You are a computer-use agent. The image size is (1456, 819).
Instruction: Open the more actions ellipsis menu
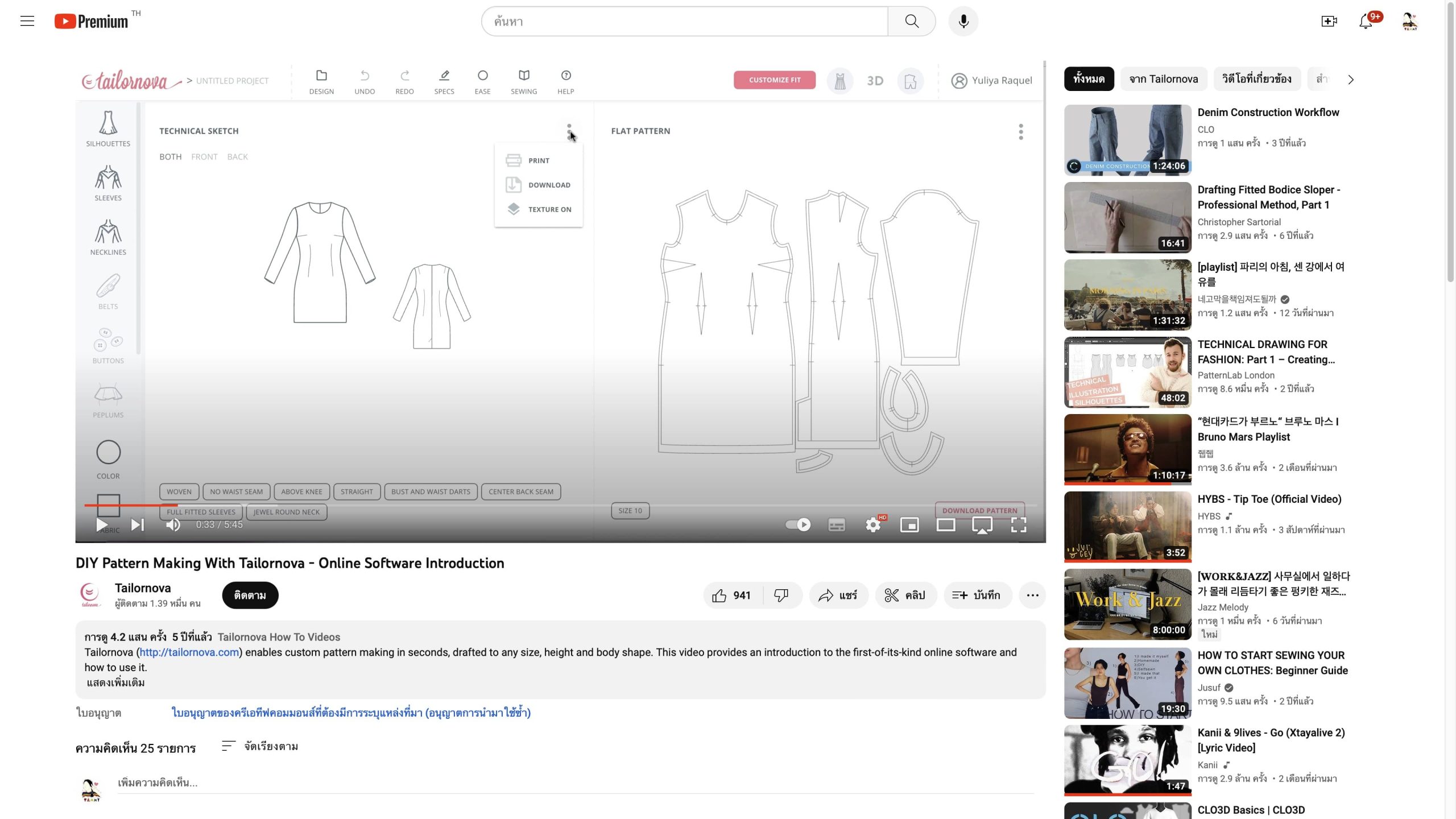[1032, 595]
